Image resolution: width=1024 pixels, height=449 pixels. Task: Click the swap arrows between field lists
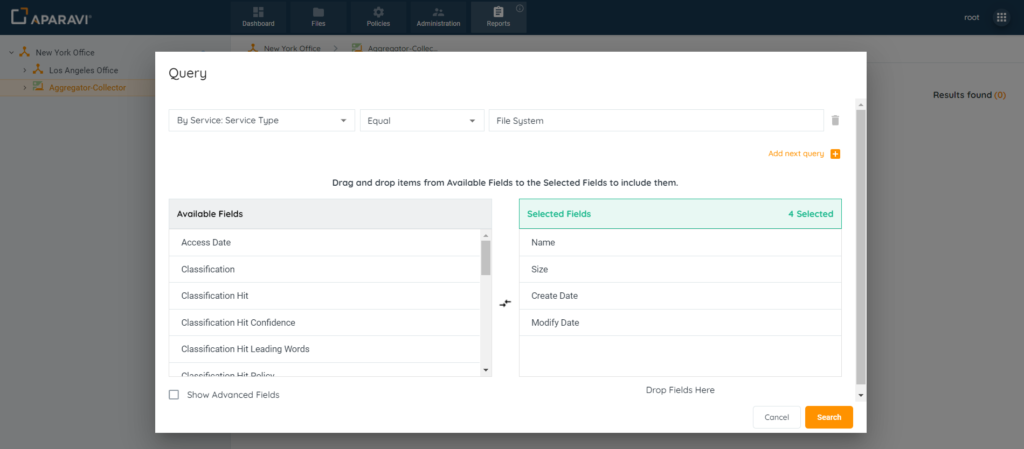[x=505, y=303]
